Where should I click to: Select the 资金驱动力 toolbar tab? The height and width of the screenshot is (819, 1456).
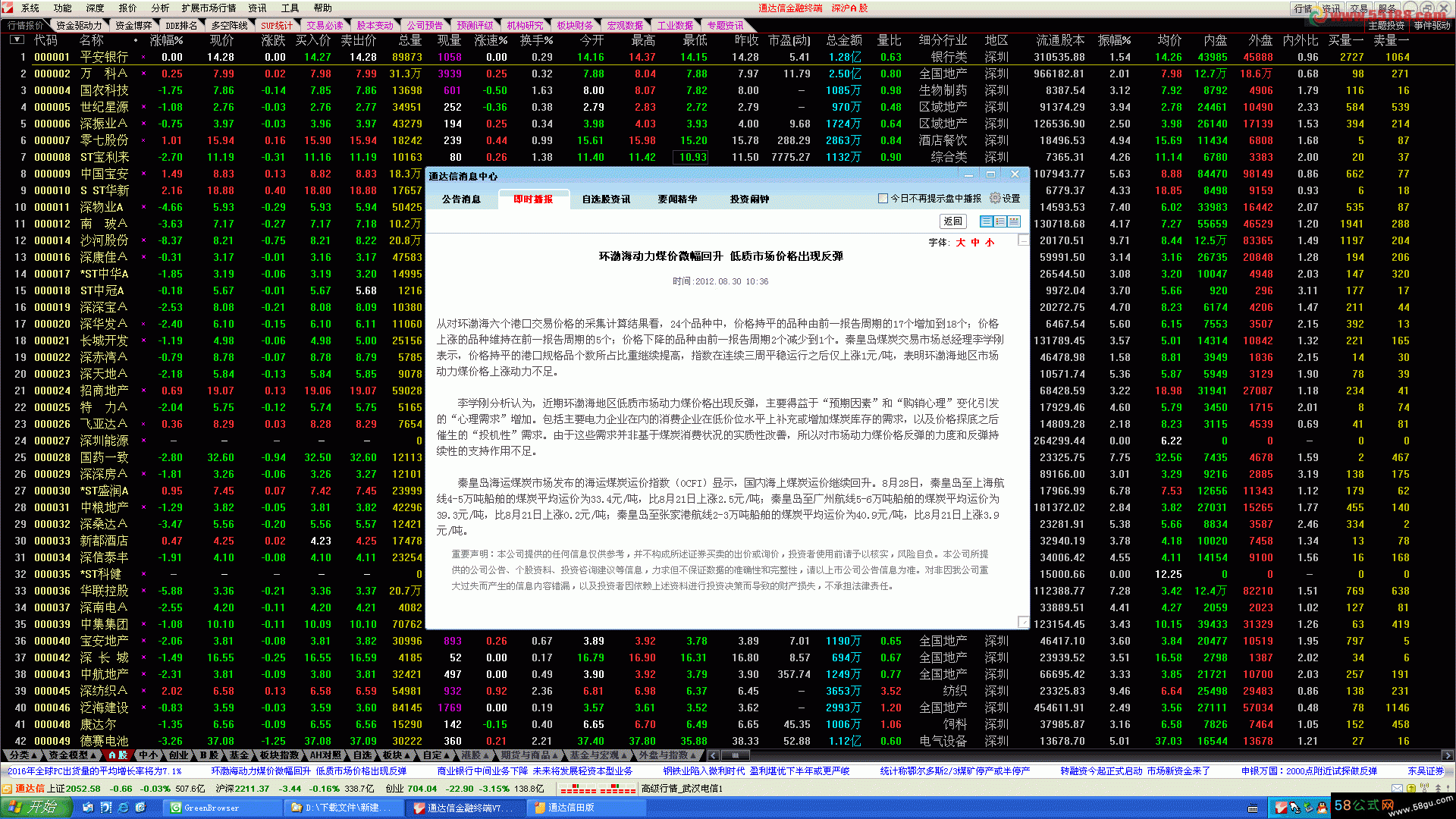click(79, 26)
